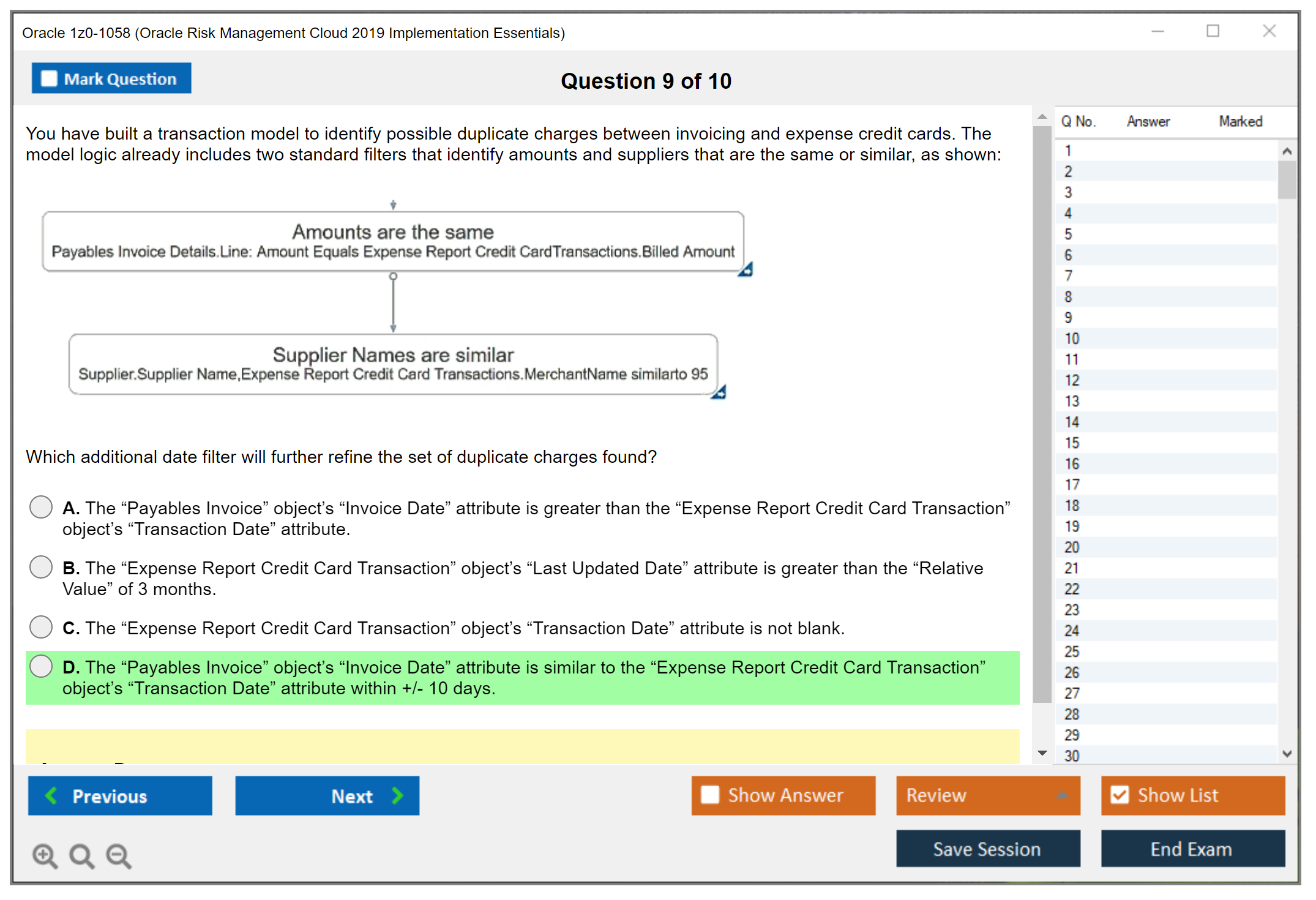1316x900 pixels.
Task: Click edit corner icon on Amounts filter
Action: tap(746, 270)
